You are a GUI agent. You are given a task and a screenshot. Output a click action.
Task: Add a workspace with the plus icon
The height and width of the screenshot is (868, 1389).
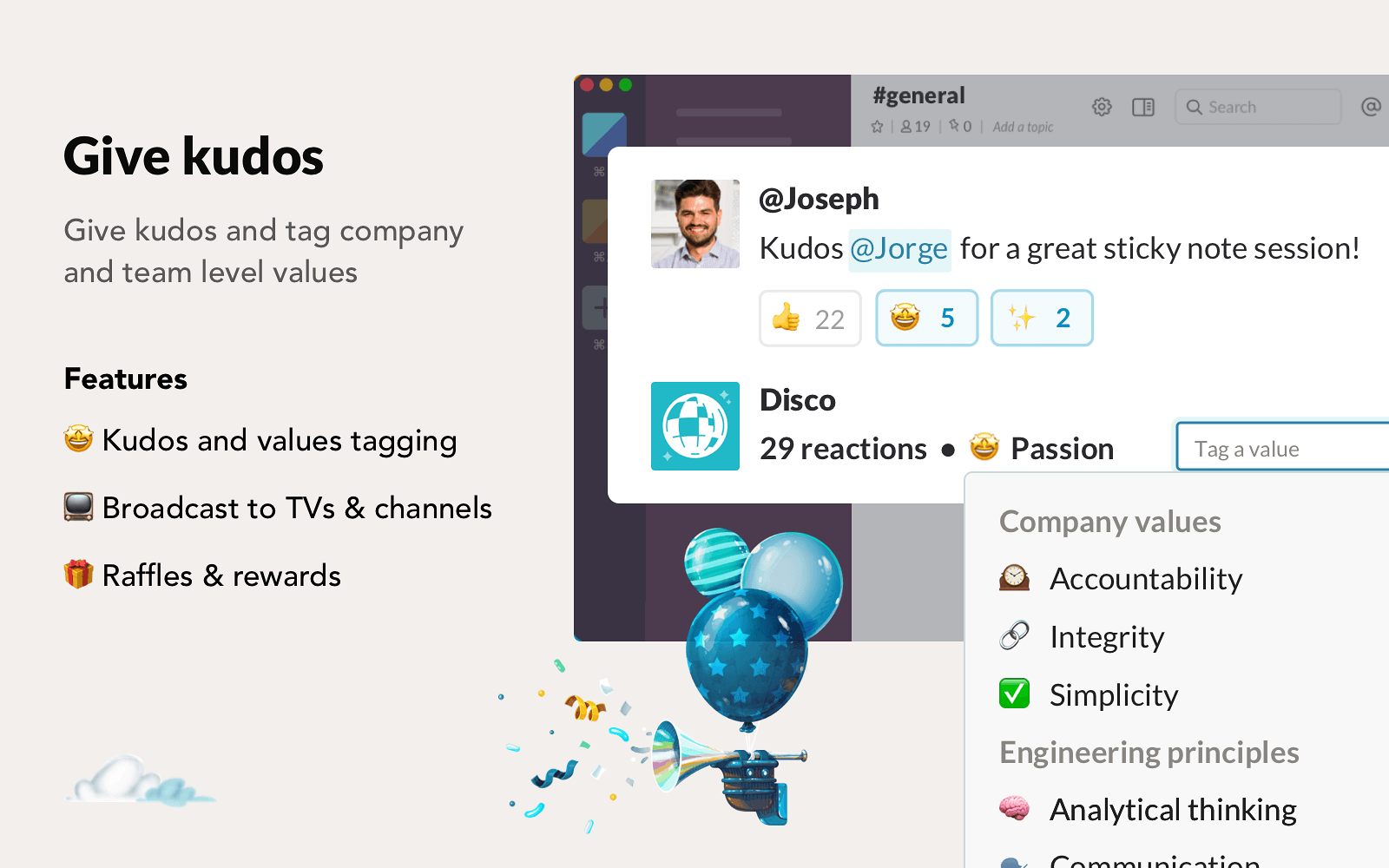[x=596, y=307]
